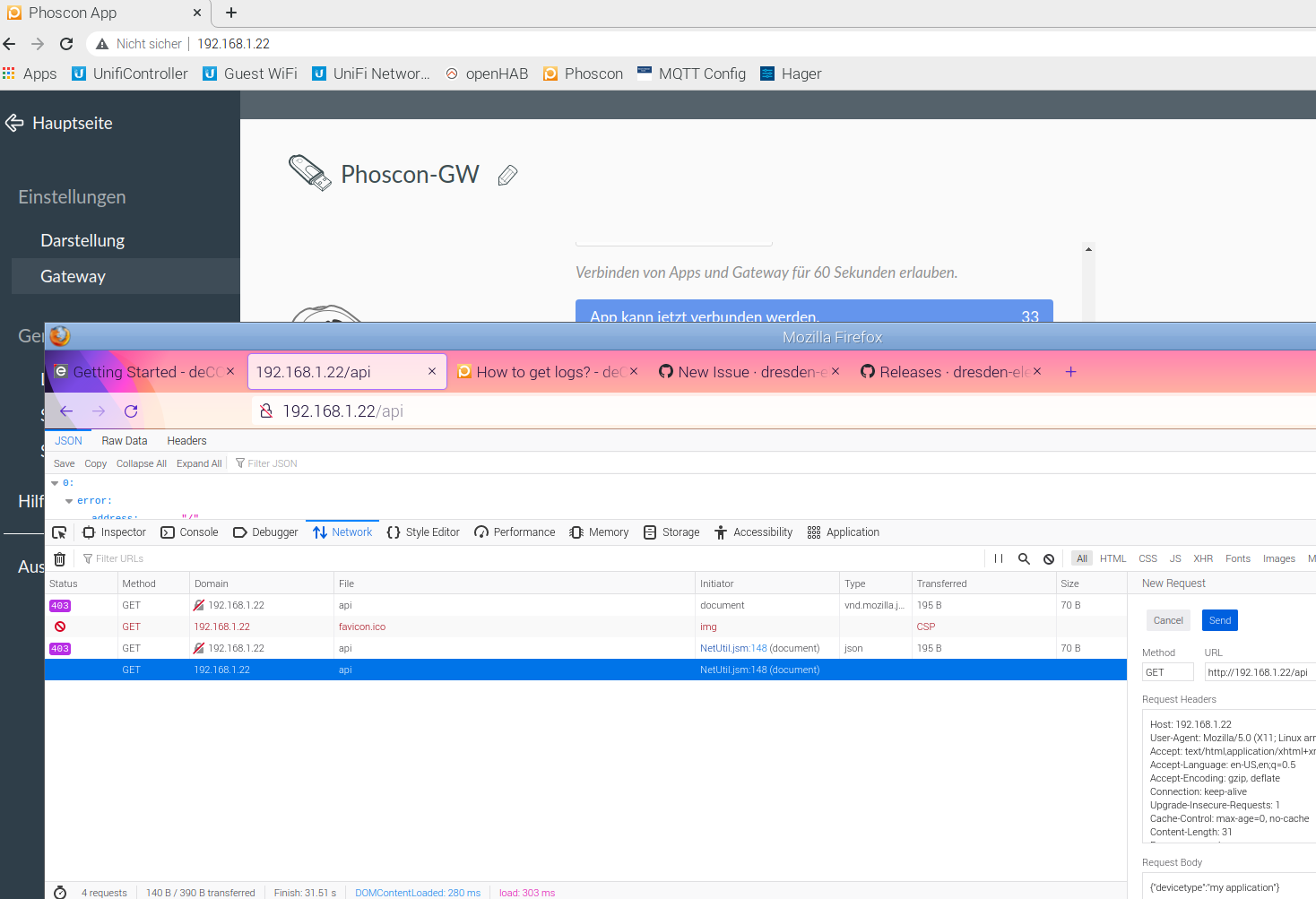Edit the Phoscon-GW name via pencil icon

point(507,176)
